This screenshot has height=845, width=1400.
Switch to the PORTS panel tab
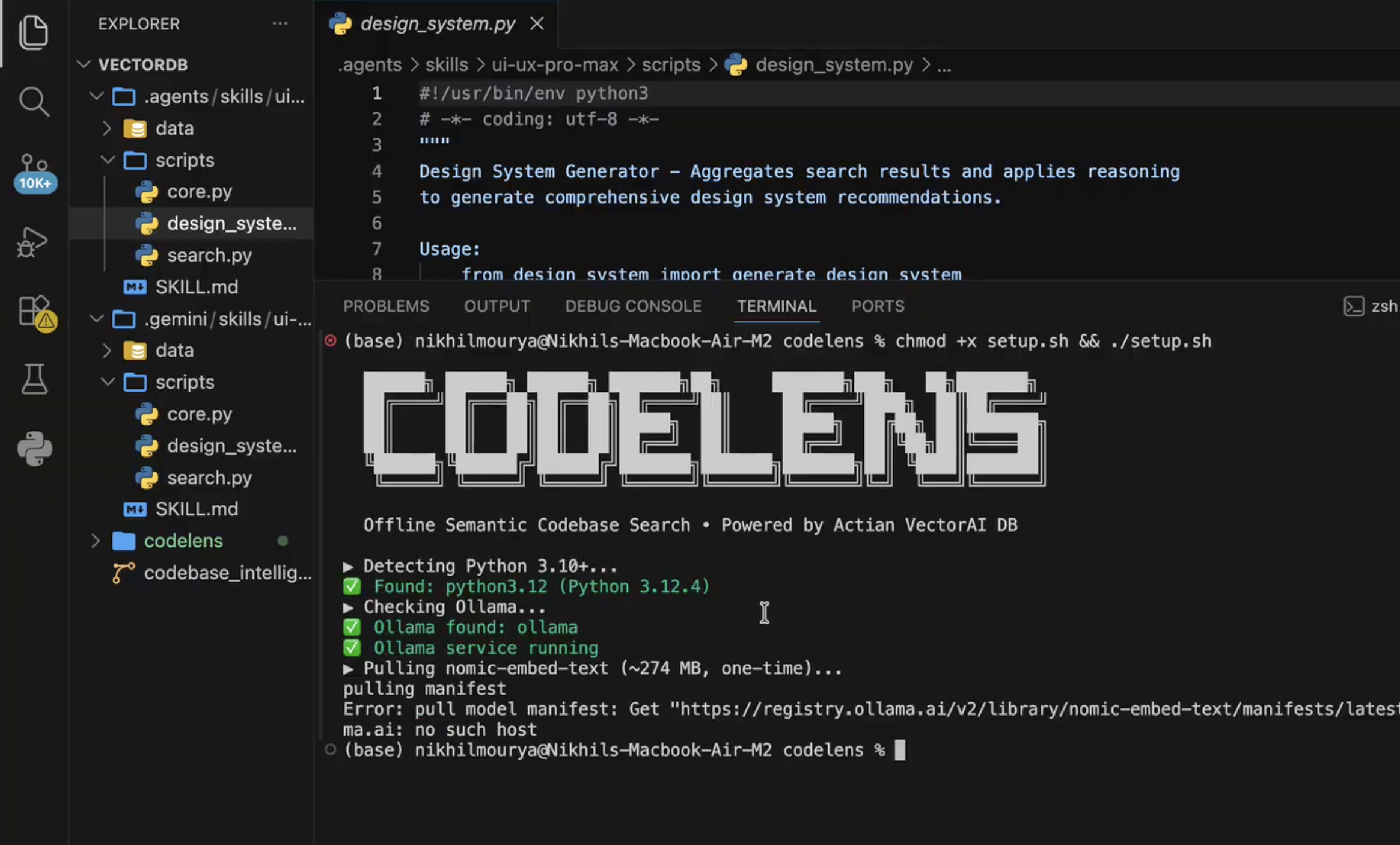878,306
